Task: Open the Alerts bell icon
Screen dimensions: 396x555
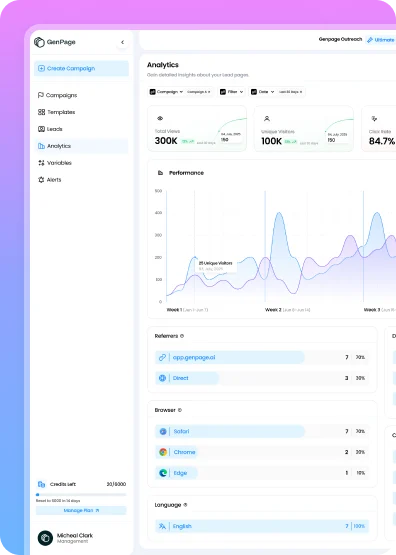Action: coord(41,180)
